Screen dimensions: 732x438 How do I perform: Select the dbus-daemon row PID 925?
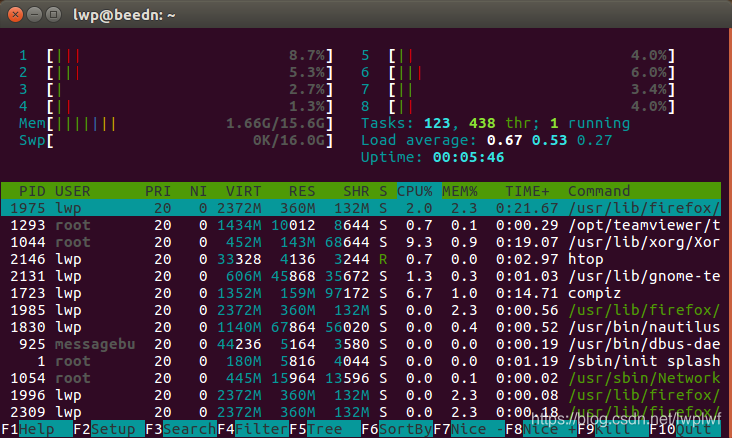pos(361,344)
